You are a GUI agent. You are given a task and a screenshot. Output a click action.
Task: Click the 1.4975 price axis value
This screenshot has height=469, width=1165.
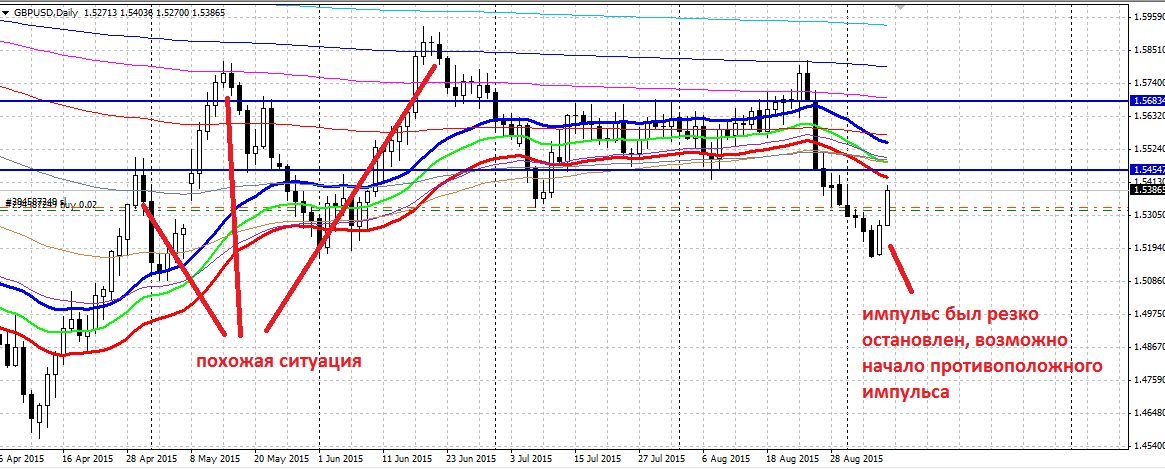[x=1149, y=314]
